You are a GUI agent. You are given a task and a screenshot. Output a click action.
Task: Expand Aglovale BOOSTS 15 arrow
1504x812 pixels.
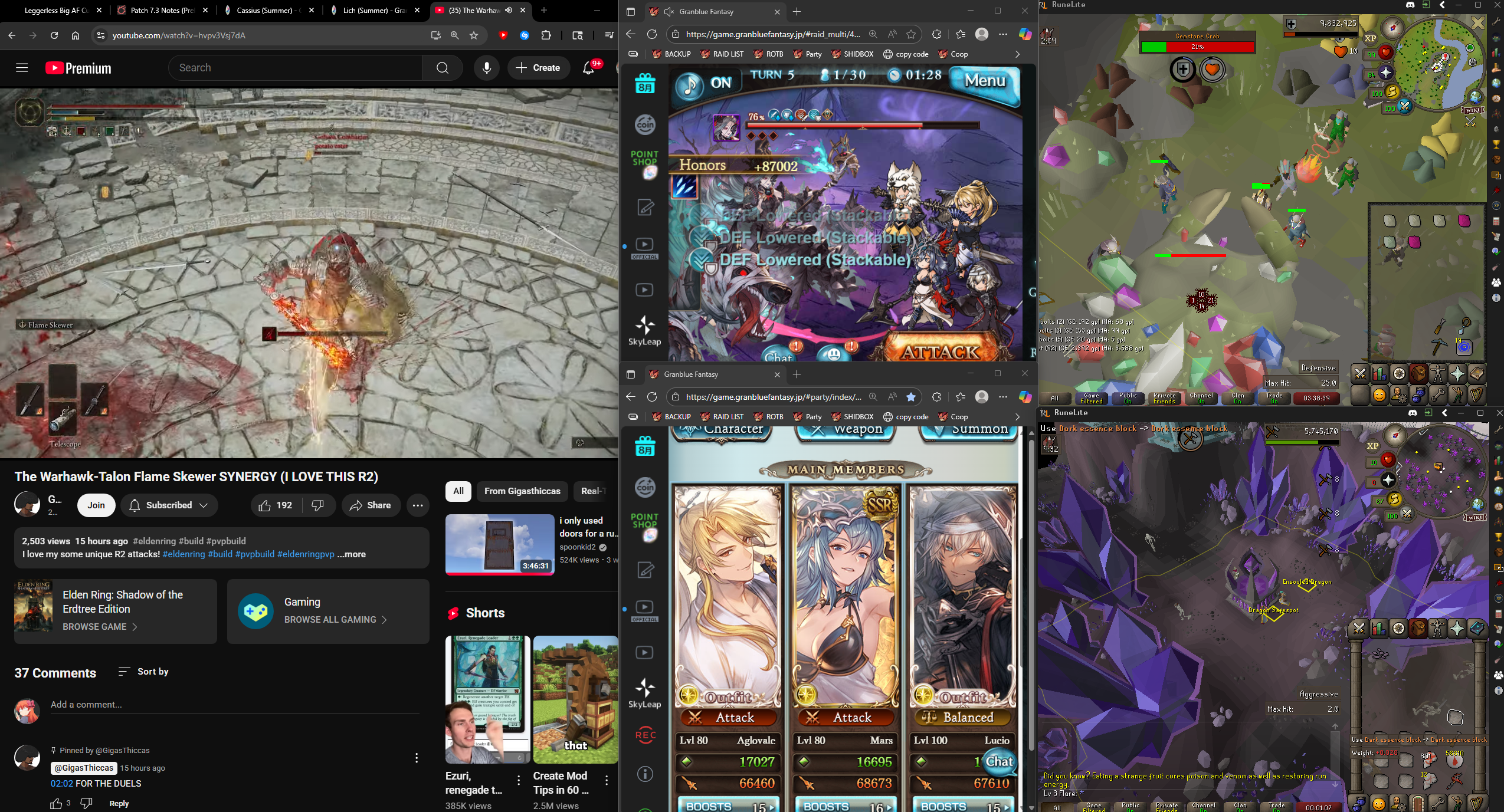click(x=772, y=806)
